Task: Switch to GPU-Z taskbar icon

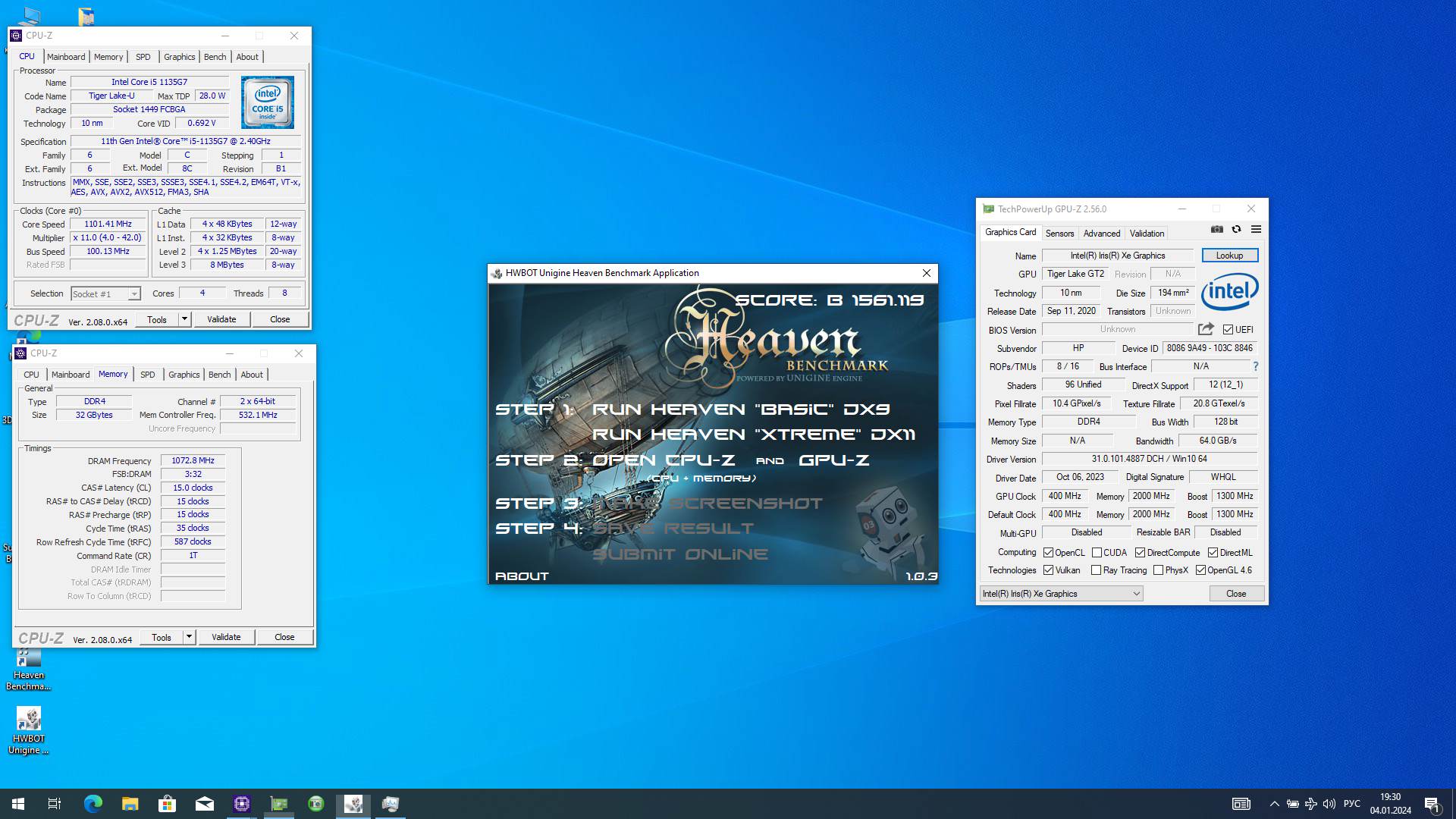Action: 279,804
